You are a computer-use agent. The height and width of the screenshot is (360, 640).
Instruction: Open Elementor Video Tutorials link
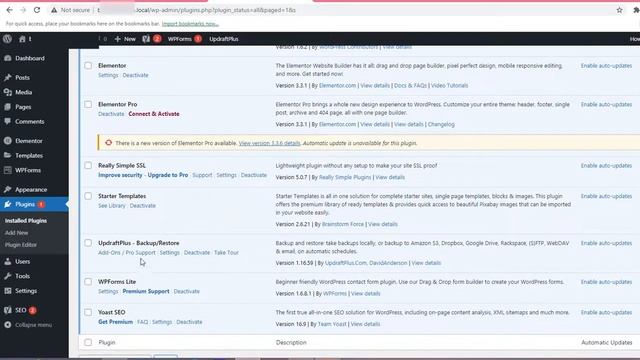449,86
